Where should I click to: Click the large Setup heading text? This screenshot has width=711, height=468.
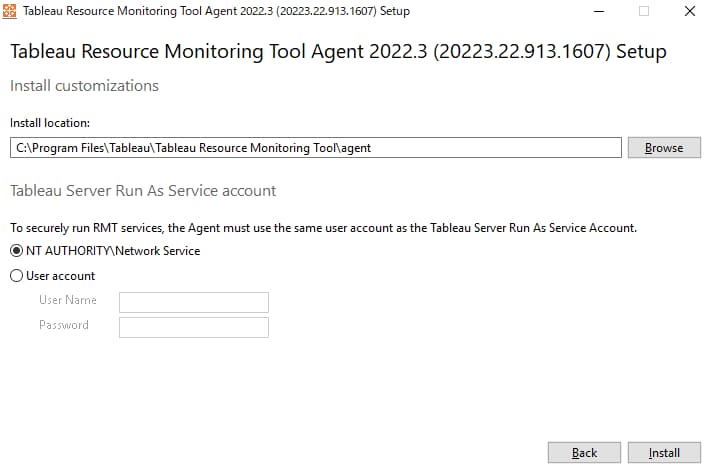click(x=338, y=51)
